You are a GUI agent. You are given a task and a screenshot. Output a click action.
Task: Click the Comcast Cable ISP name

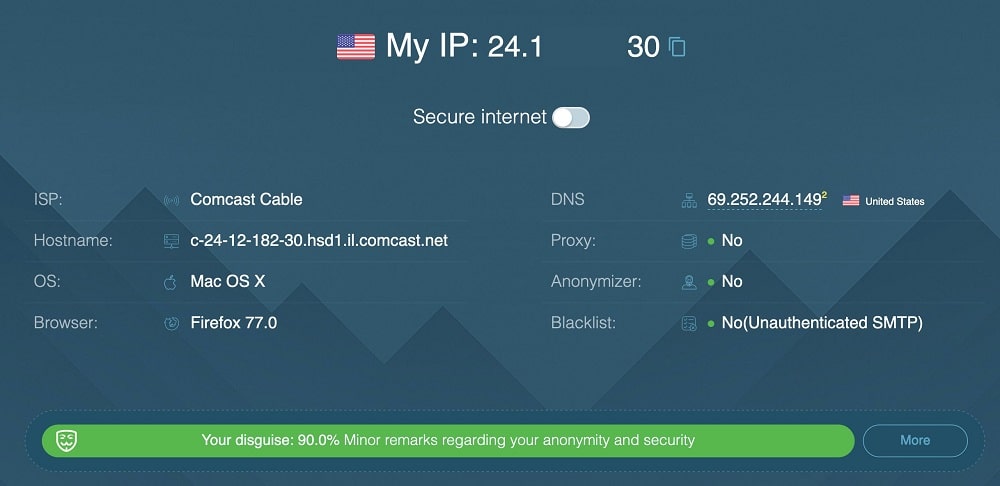tap(246, 200)
